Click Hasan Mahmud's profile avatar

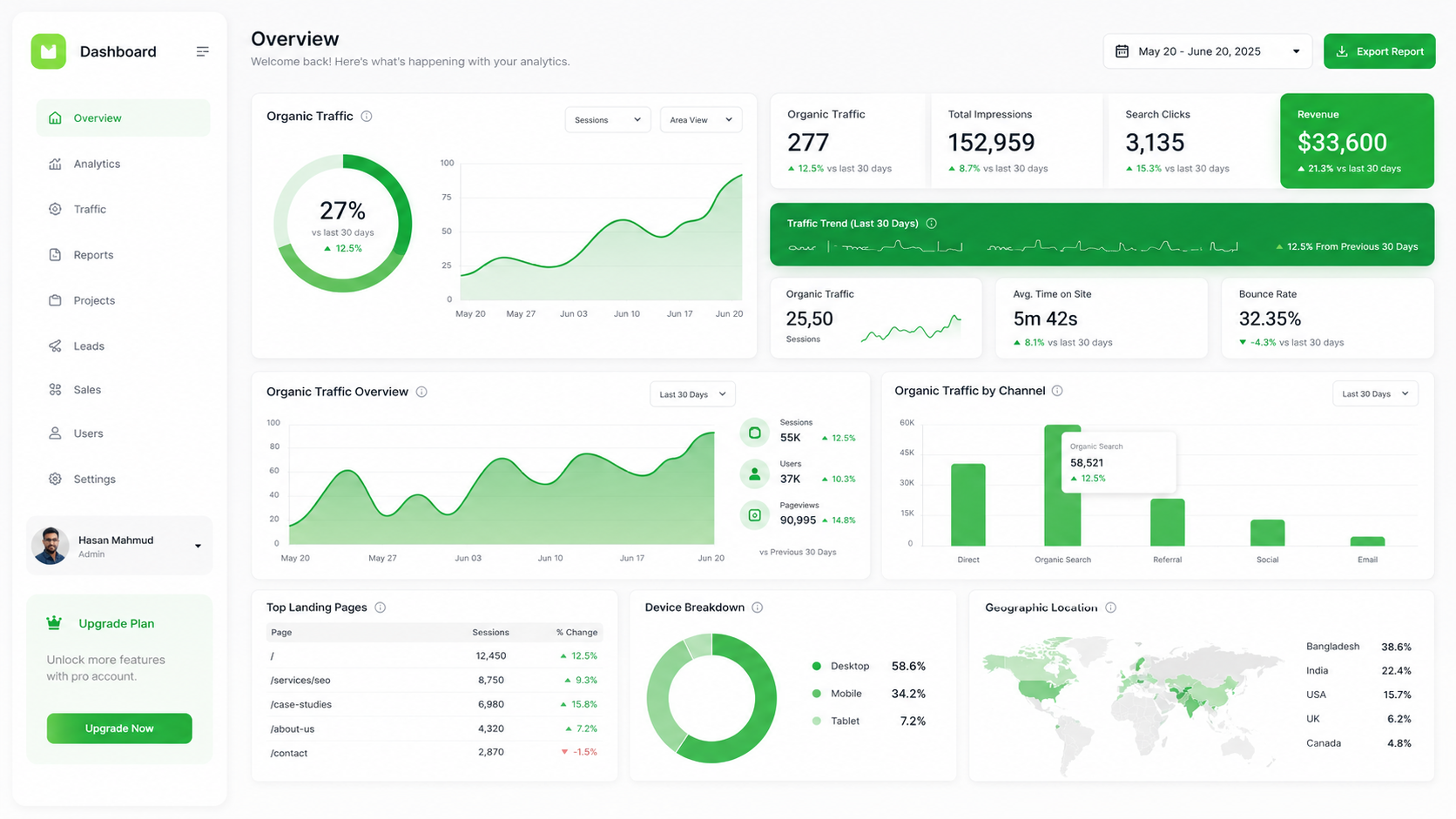[x=51, y=546]
